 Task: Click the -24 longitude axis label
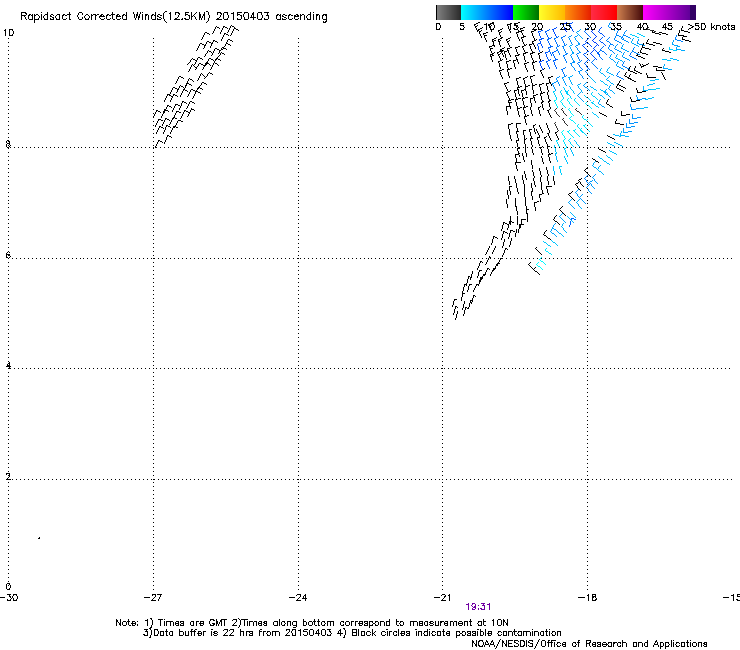coord(298,598)
